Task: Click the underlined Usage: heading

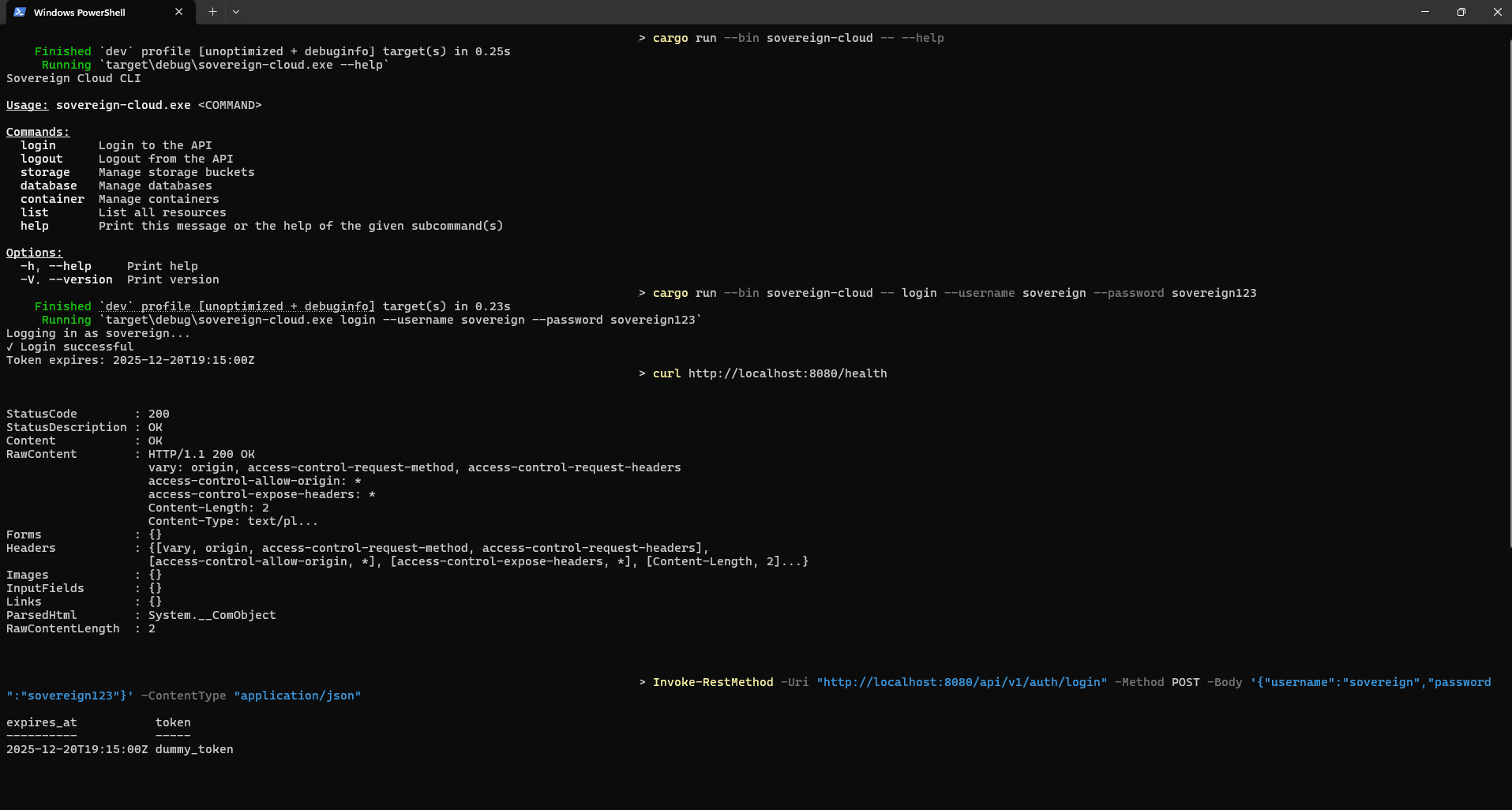Action: (x=26, y=104)
